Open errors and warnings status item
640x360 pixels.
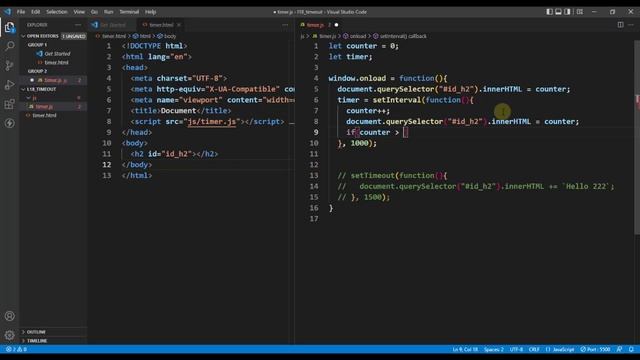(16, 349)
